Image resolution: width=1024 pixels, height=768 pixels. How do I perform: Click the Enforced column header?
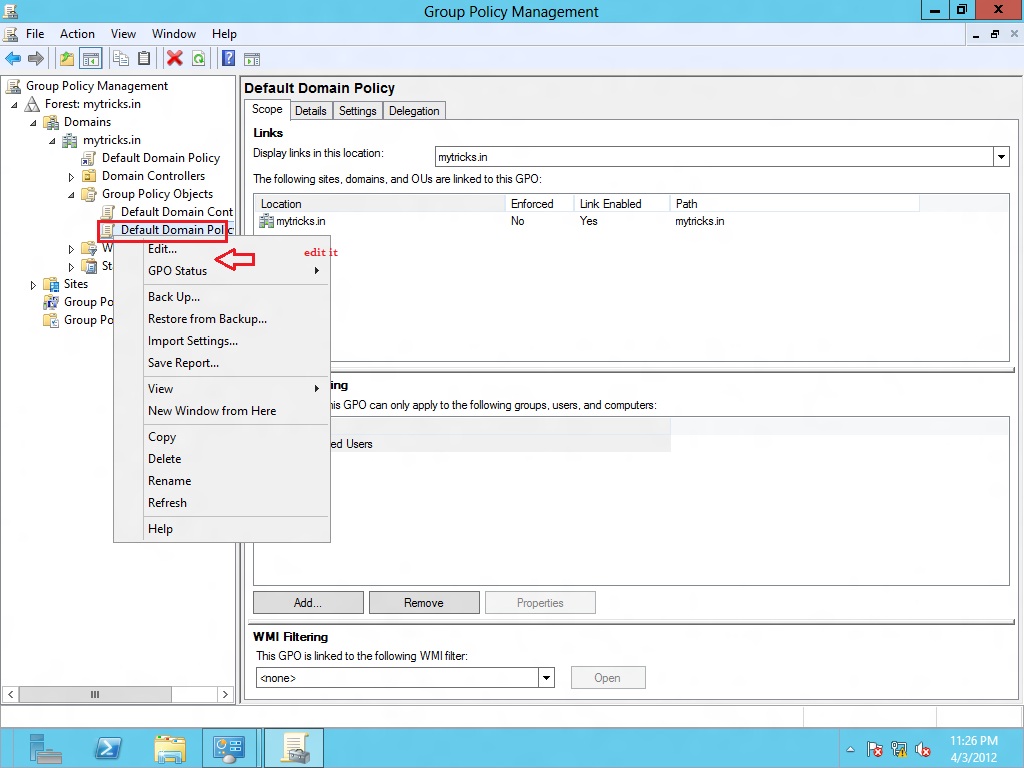[x=539, y=204]
